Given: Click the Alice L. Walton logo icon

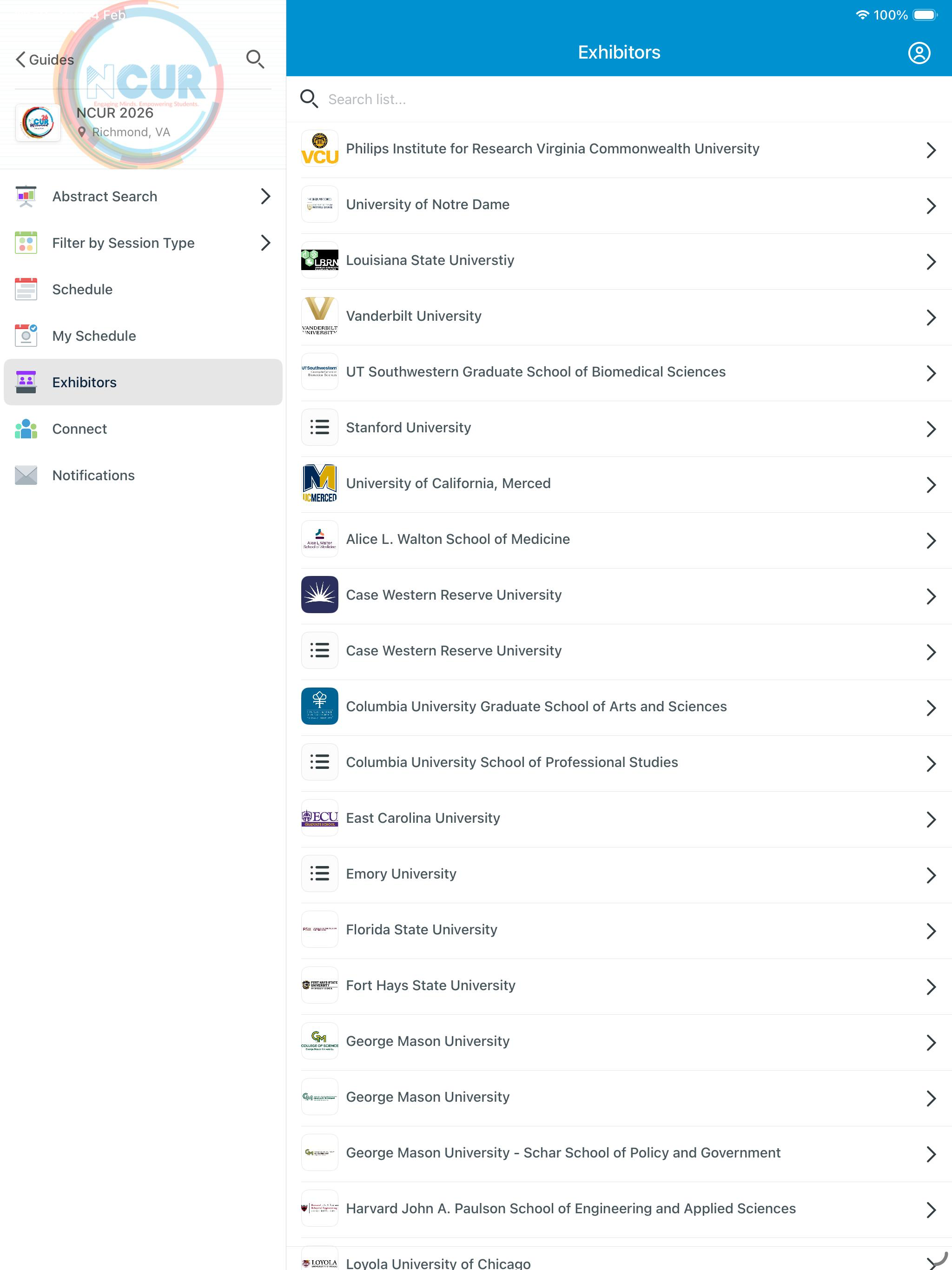Looking at the screenshot, I should (x=320, y=539).
